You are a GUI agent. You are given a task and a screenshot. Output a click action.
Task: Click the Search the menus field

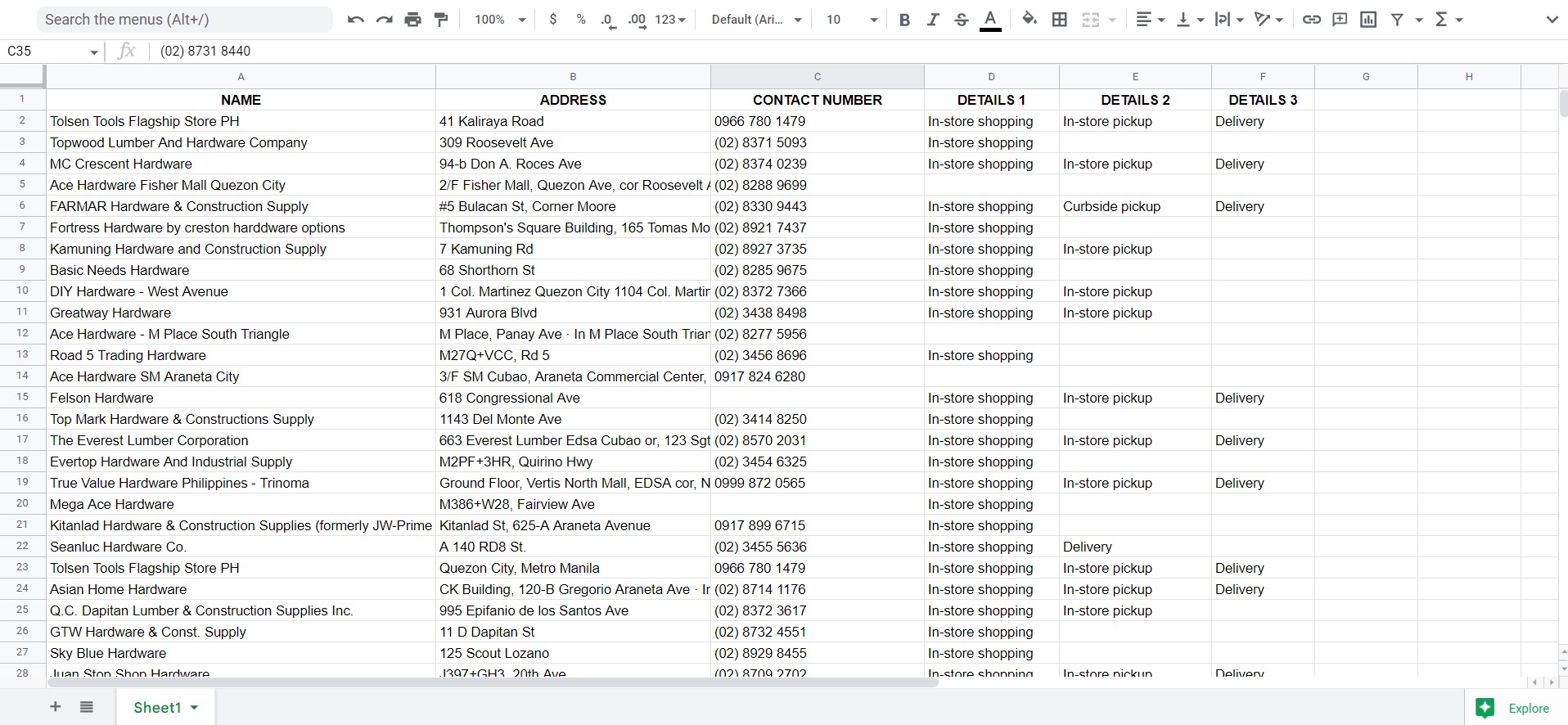(x=185, y=20)
